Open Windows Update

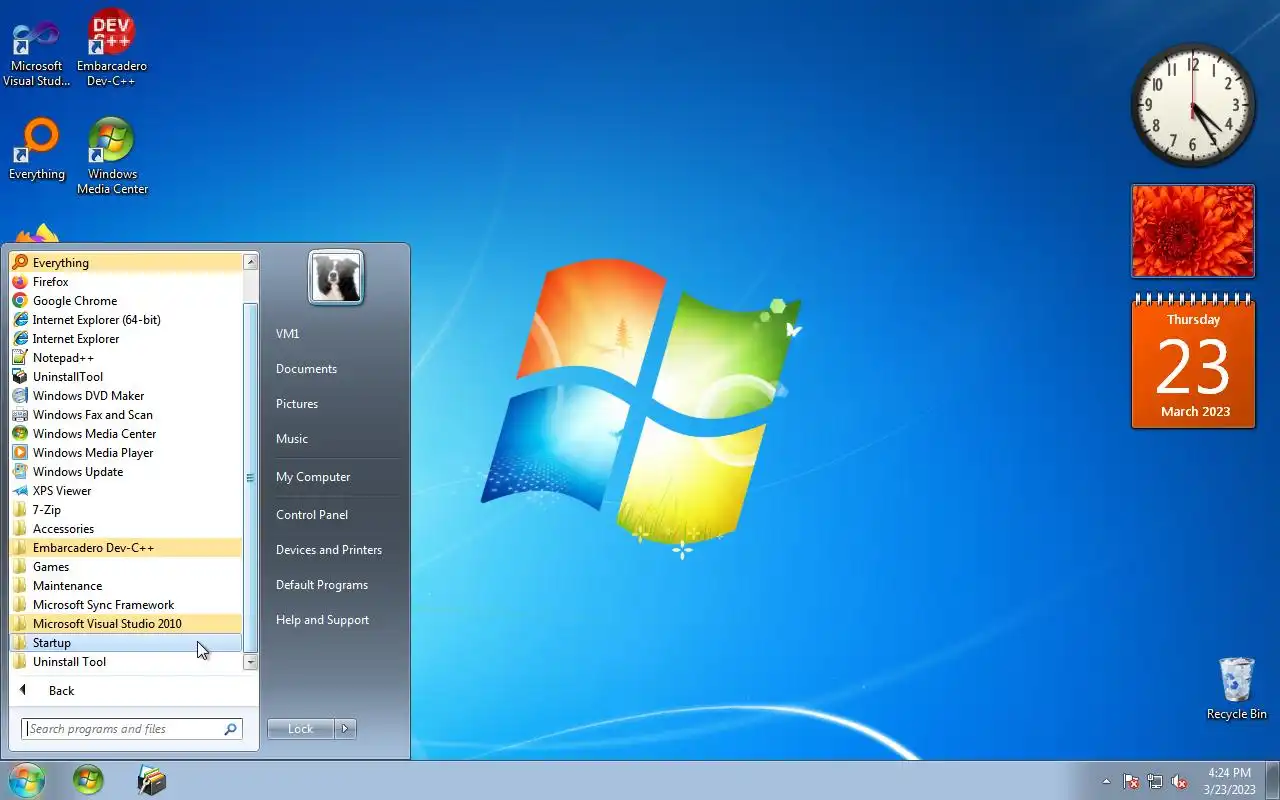[126, 472]
